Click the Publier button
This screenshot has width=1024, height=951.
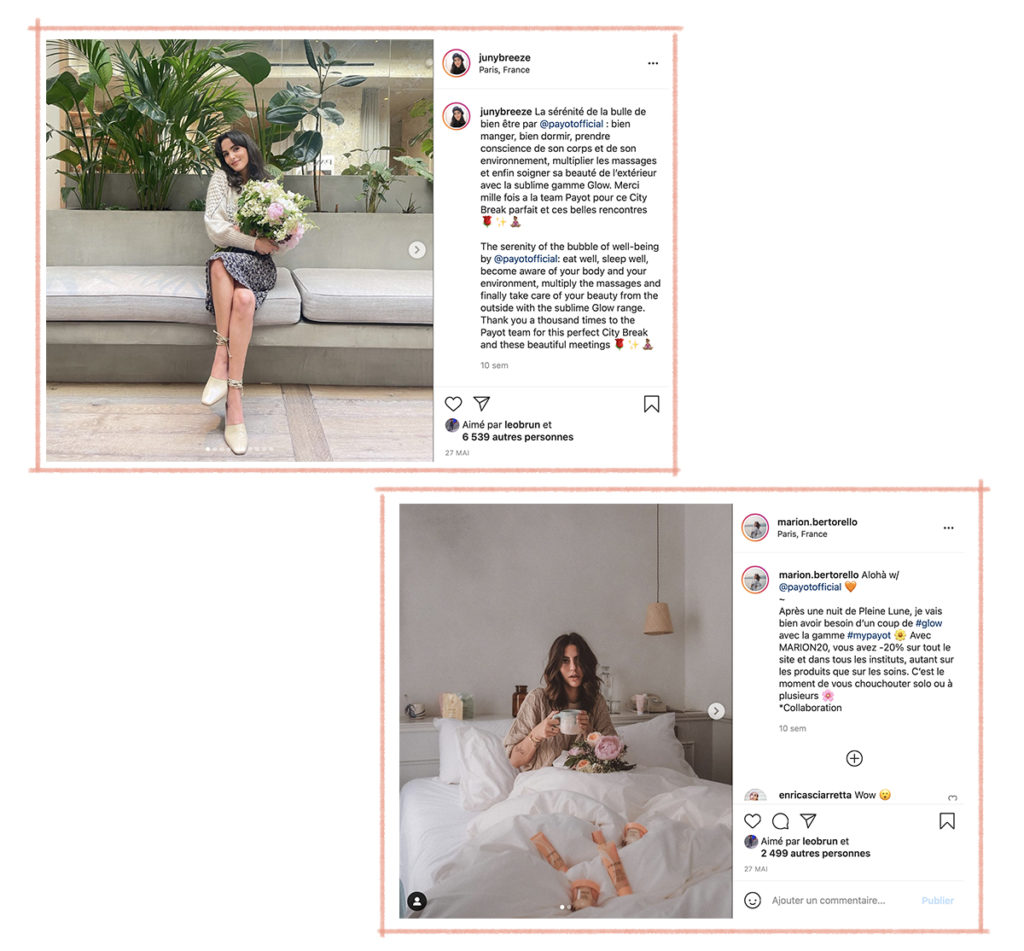pos(937,901)
